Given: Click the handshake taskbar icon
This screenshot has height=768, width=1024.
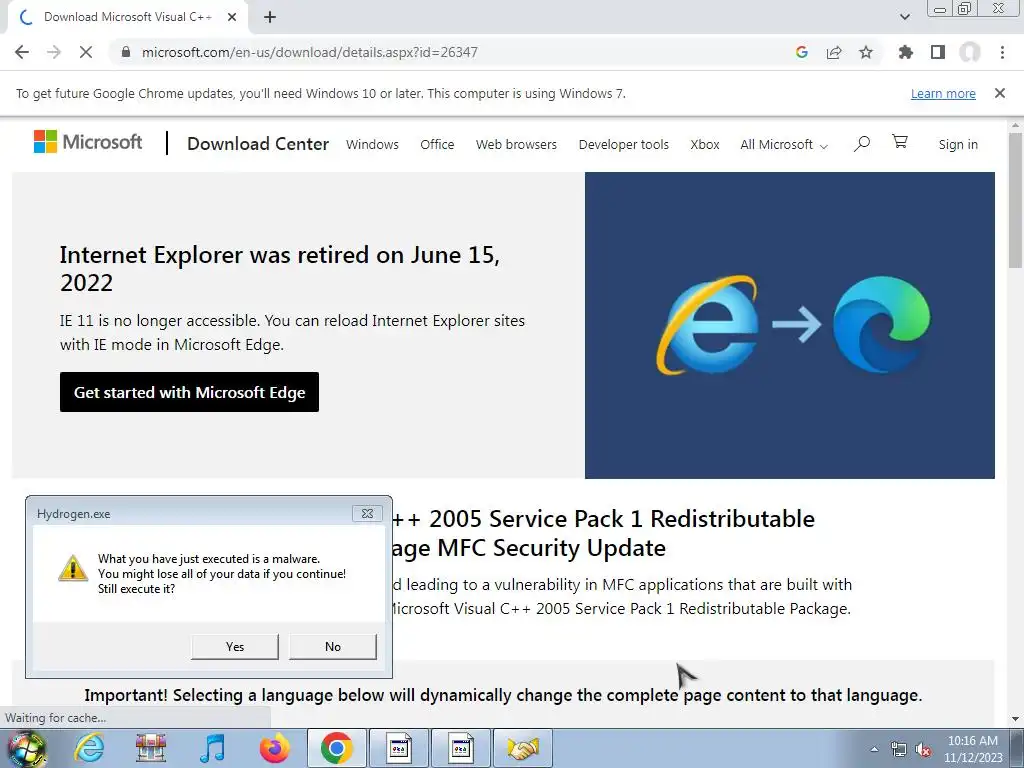Looking at the screenshot, I should coord(522,748).
